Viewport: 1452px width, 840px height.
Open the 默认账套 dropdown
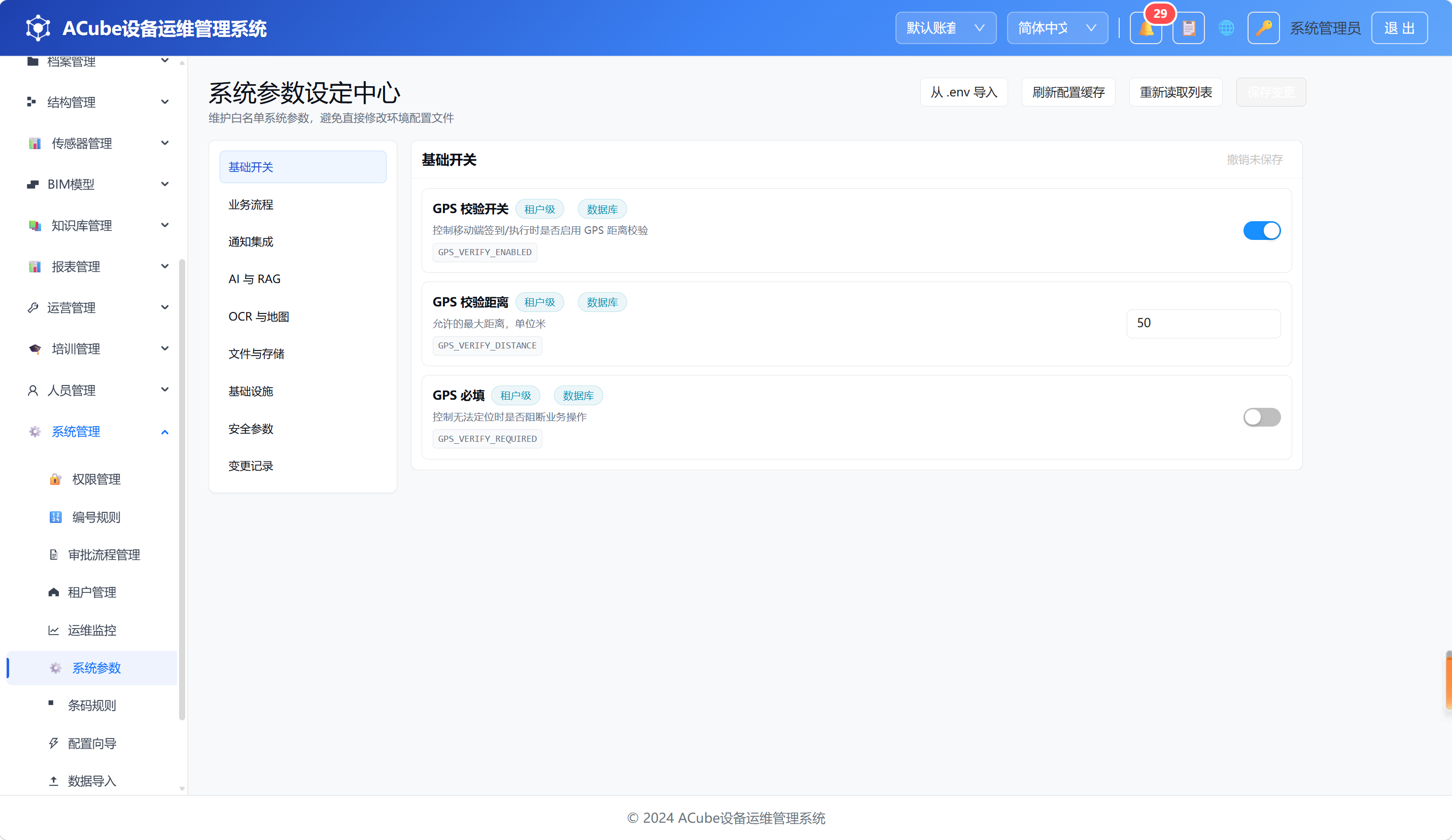coord(946,28)
